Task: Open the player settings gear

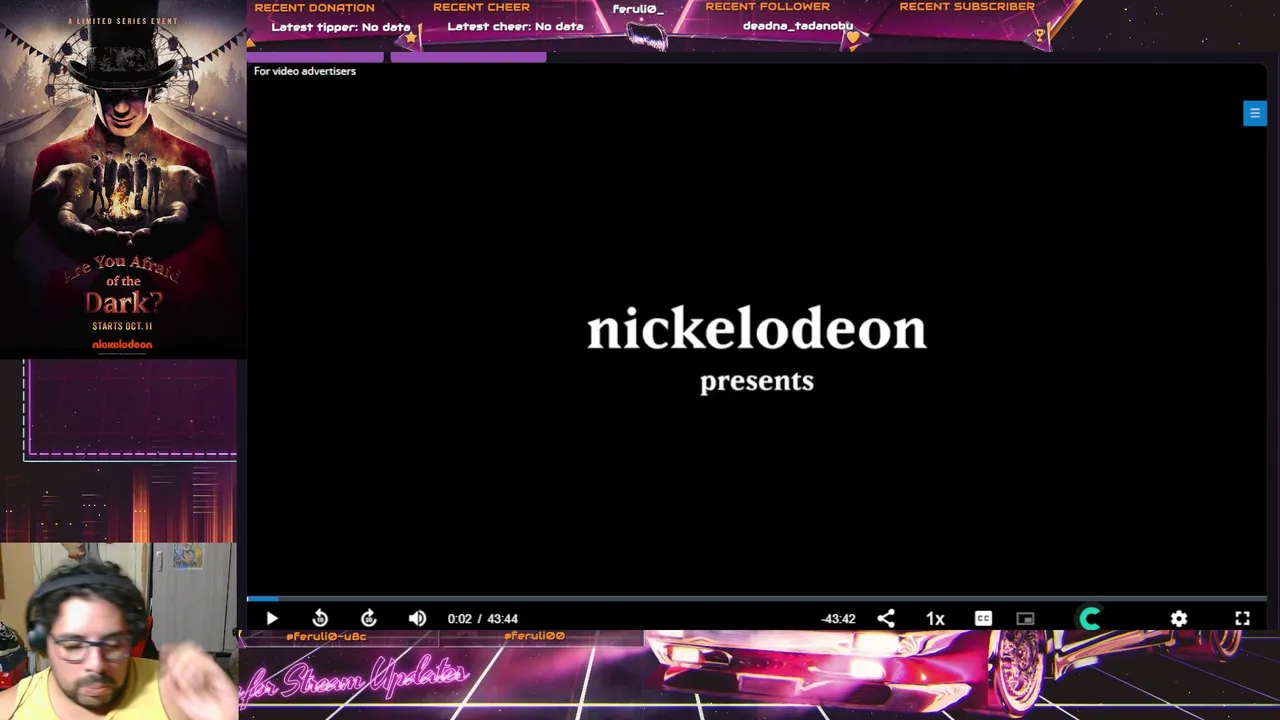Action: click(x=1179, y=619)
